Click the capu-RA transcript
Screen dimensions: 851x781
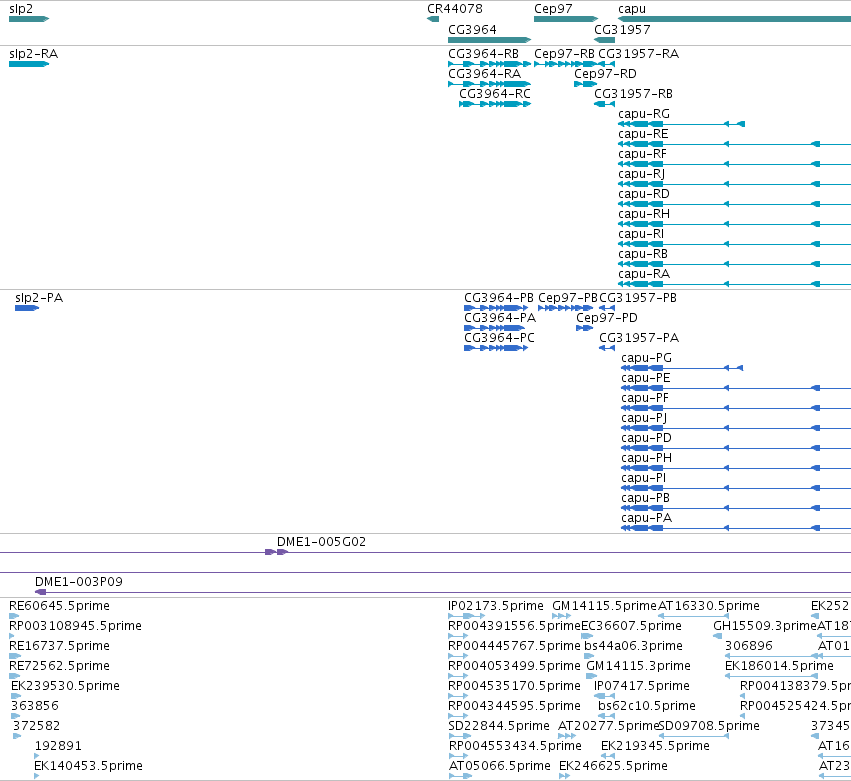click(734, 284)
